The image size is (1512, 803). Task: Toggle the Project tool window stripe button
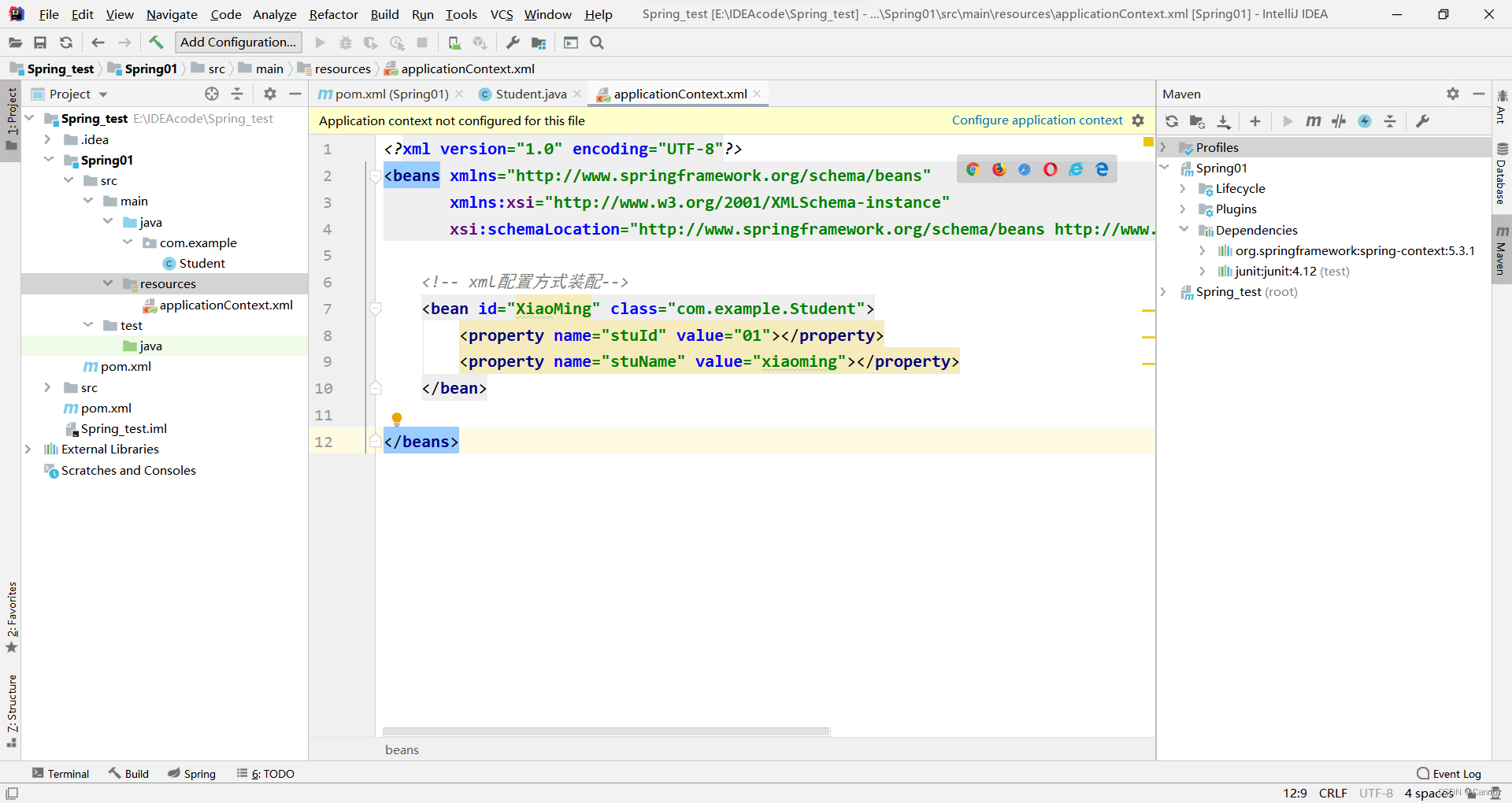pyautogui.click(x=11, y=120)
